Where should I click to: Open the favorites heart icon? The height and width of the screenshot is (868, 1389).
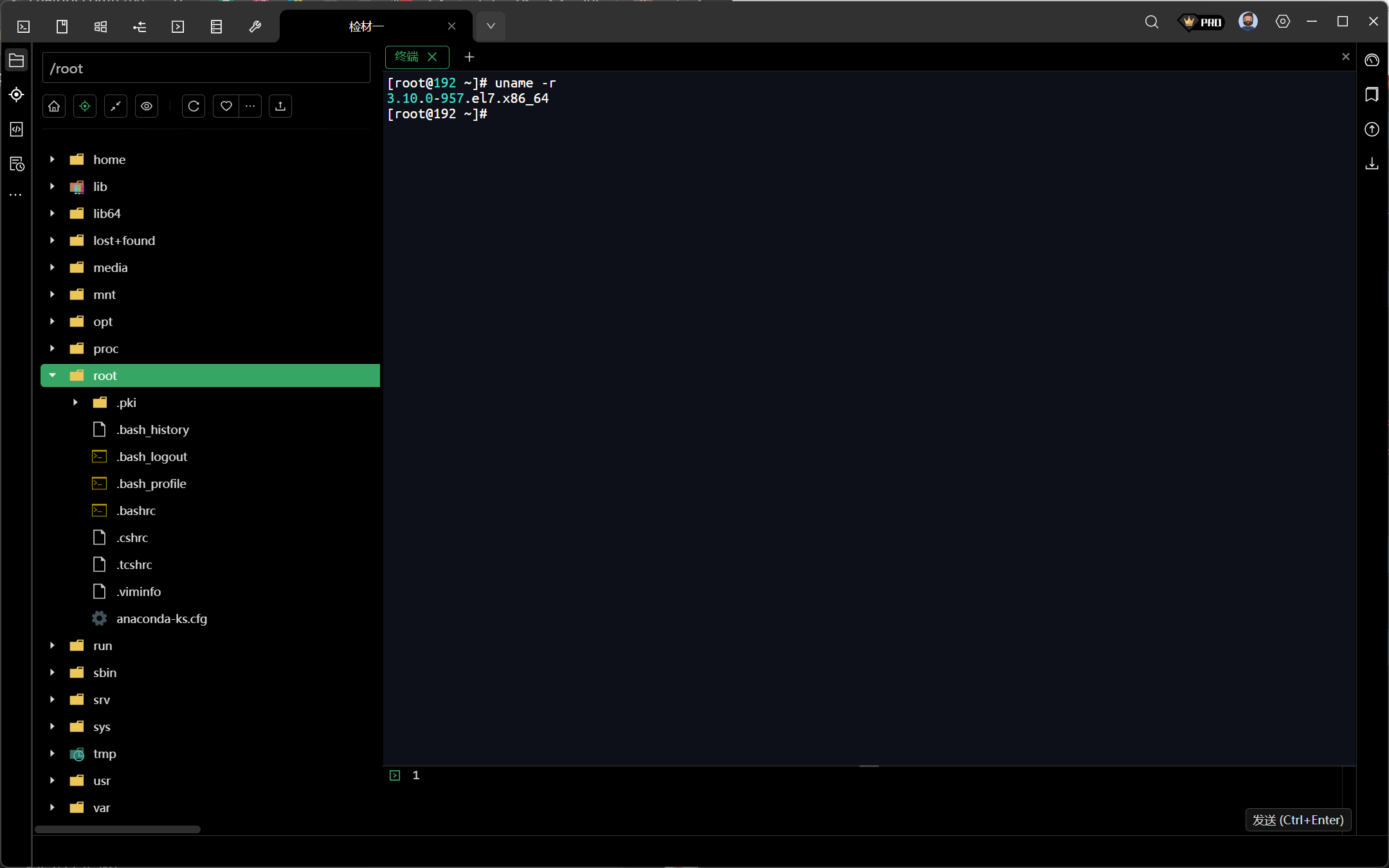tap(226, 106)
